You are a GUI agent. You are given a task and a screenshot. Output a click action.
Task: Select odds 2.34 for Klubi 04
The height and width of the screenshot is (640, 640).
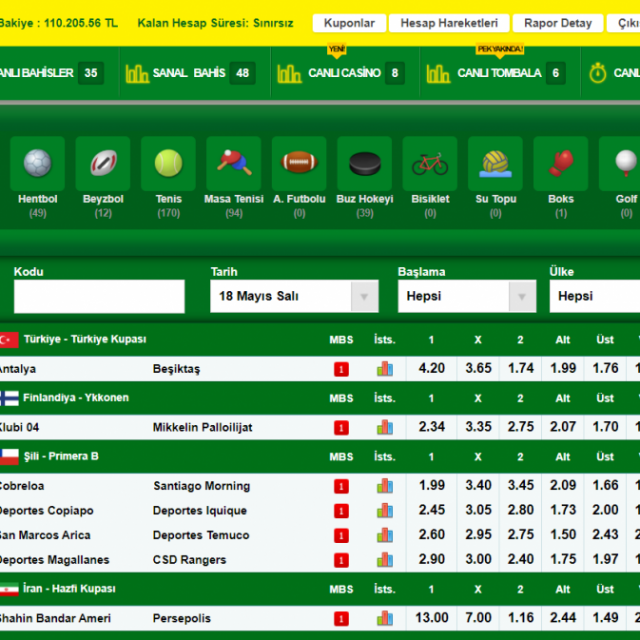(431, 427)
